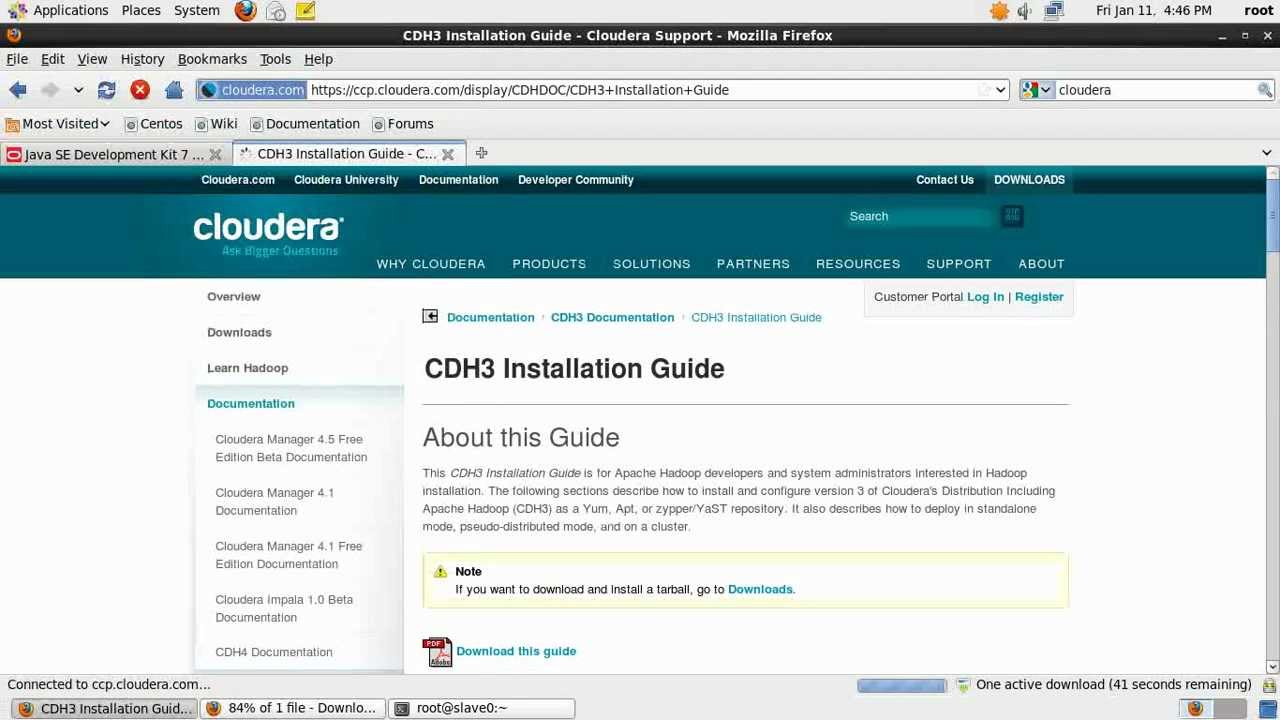Reload the page with the refresh icon
The width and height of the screenshot is (1280, 720).
(x=107, y=90)
